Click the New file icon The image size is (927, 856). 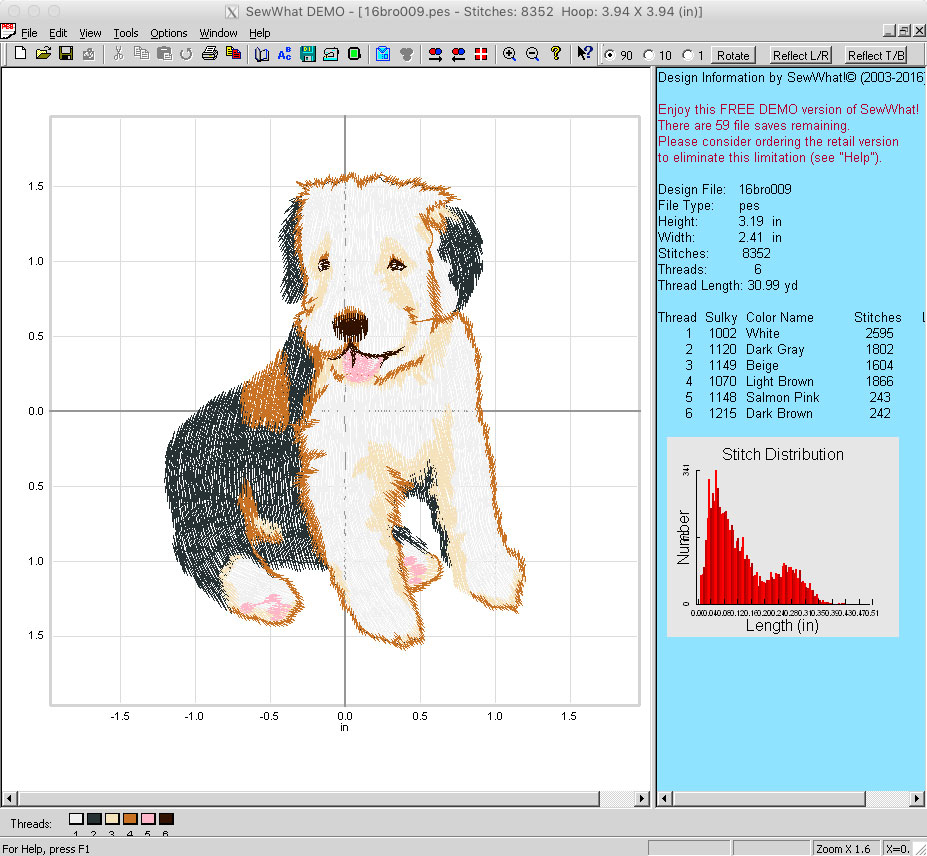pyautogui.click(x=20, y=54)
